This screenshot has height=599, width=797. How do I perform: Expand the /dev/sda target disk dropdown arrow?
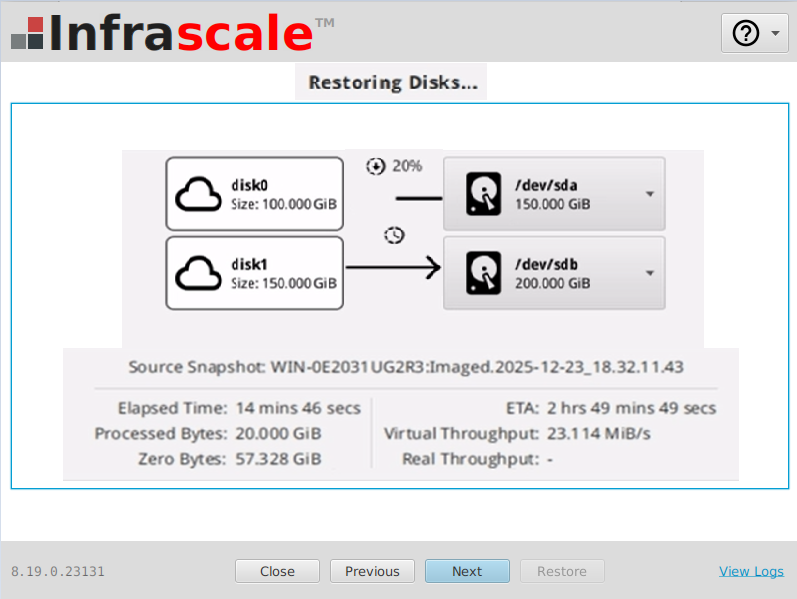point(650,195)
